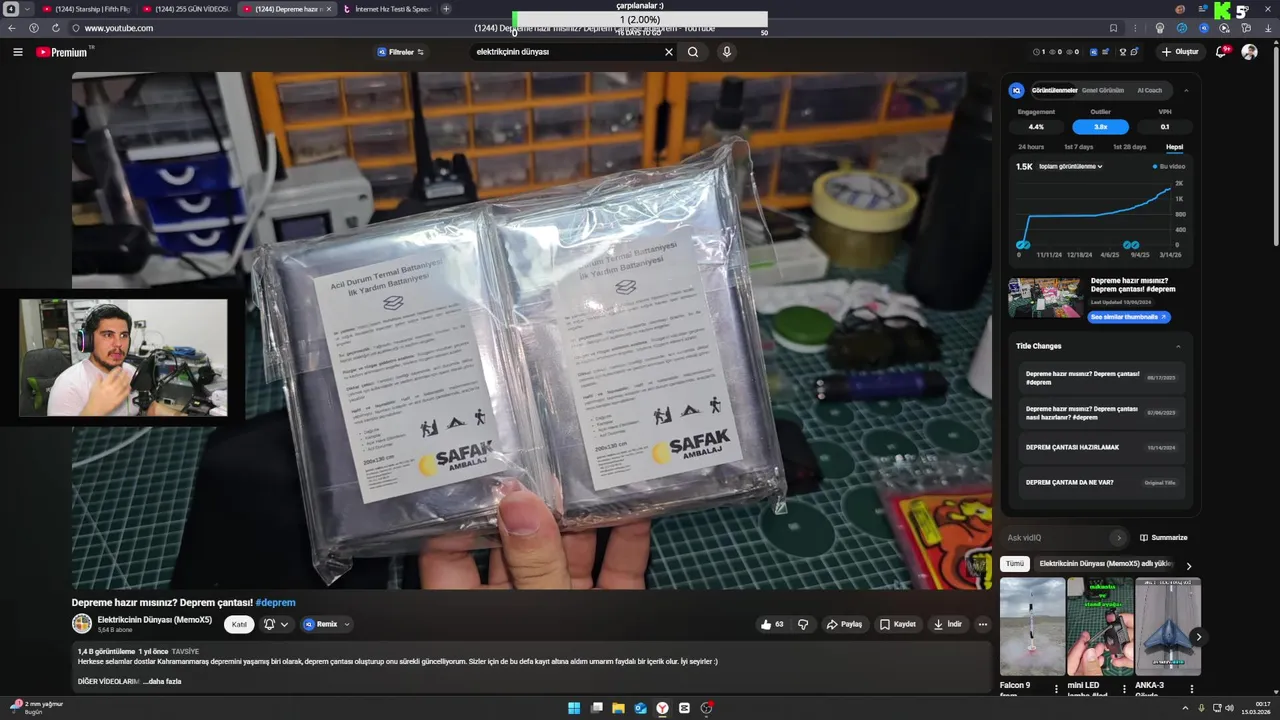Select the Hepsi range
The width and height of the screenshot is (1280, 720).
pyautogui.click(x=1174, y=147)
